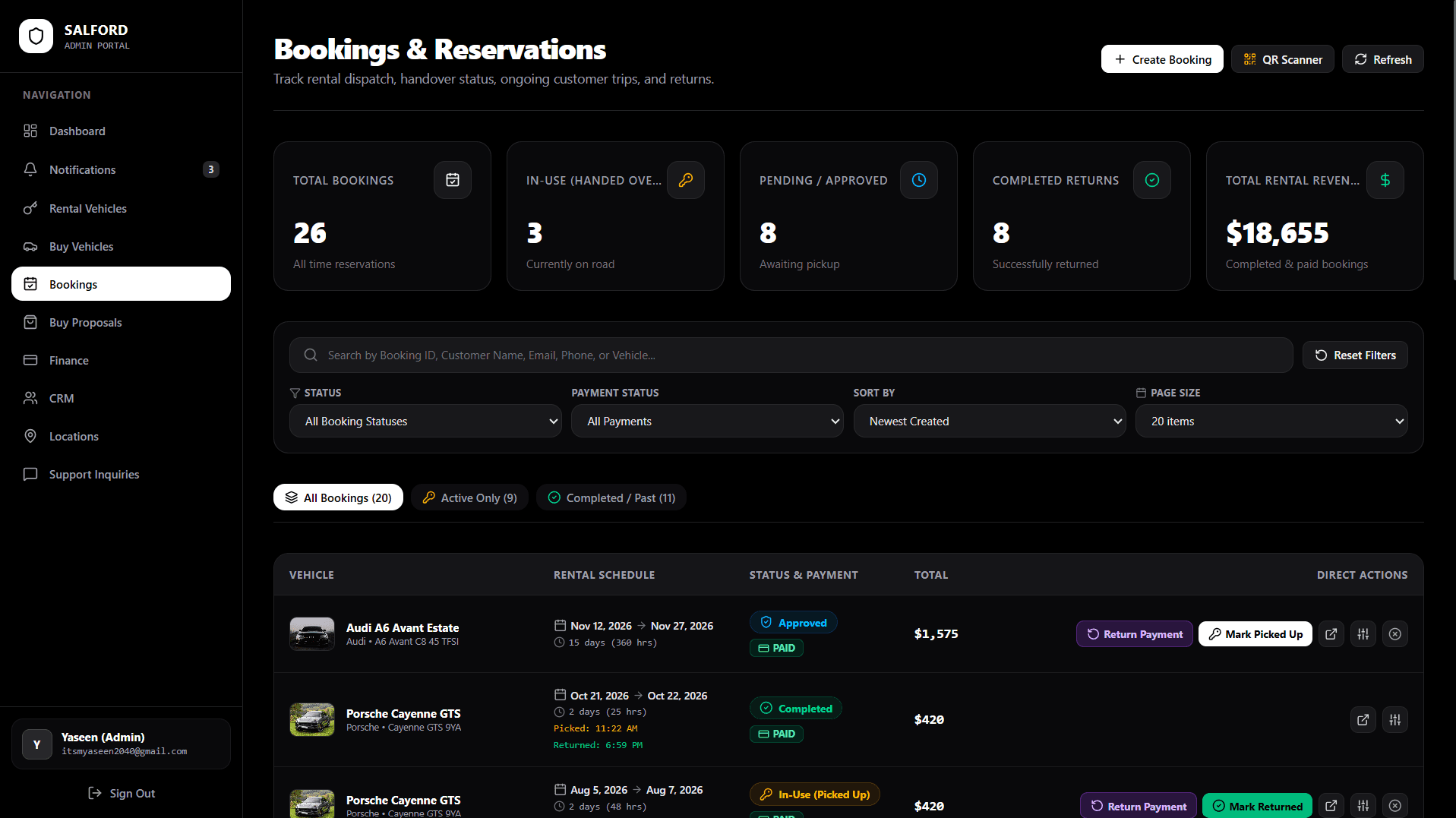Reset all filters
The height and width of the screenshot is (818, 1456).
(x=1355, y=355)
